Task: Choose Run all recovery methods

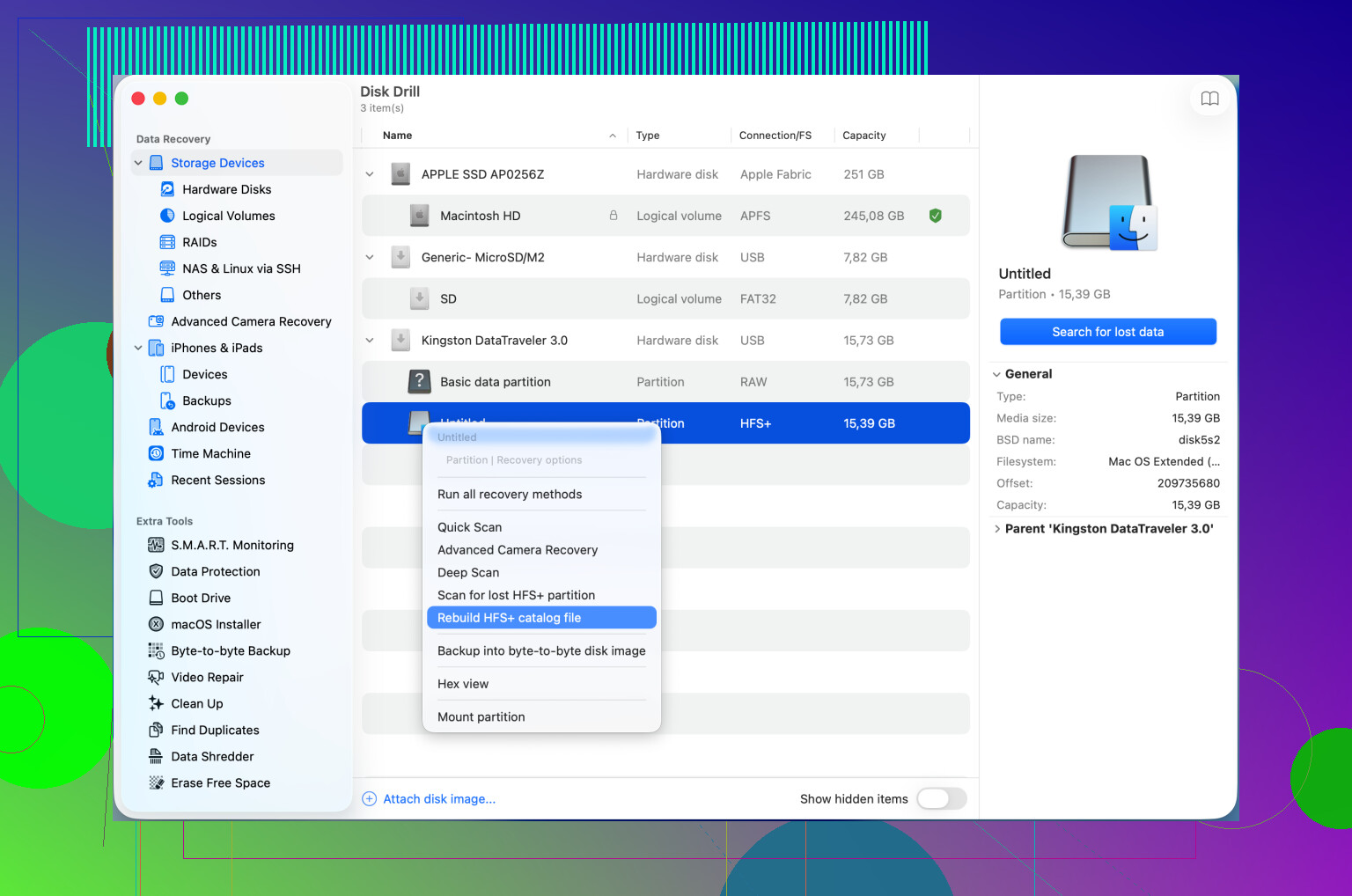Action: pyautogui.click(x=541, y=495)
